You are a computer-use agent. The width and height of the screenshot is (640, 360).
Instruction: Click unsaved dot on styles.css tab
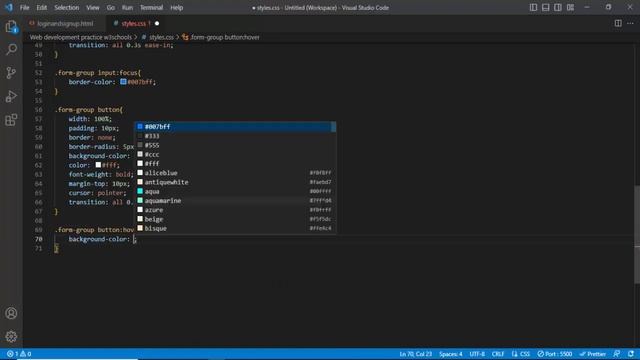[x=157, y=24]
